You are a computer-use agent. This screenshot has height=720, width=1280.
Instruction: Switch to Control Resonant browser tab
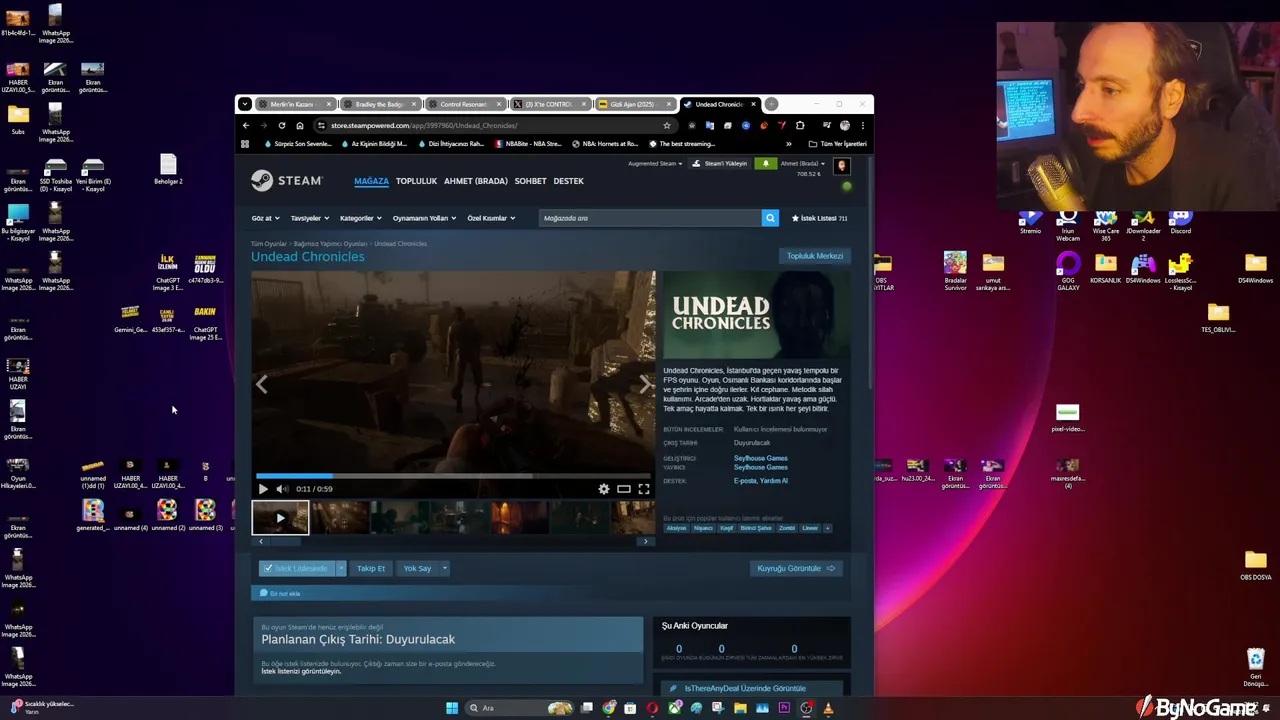tap(464, 104)
